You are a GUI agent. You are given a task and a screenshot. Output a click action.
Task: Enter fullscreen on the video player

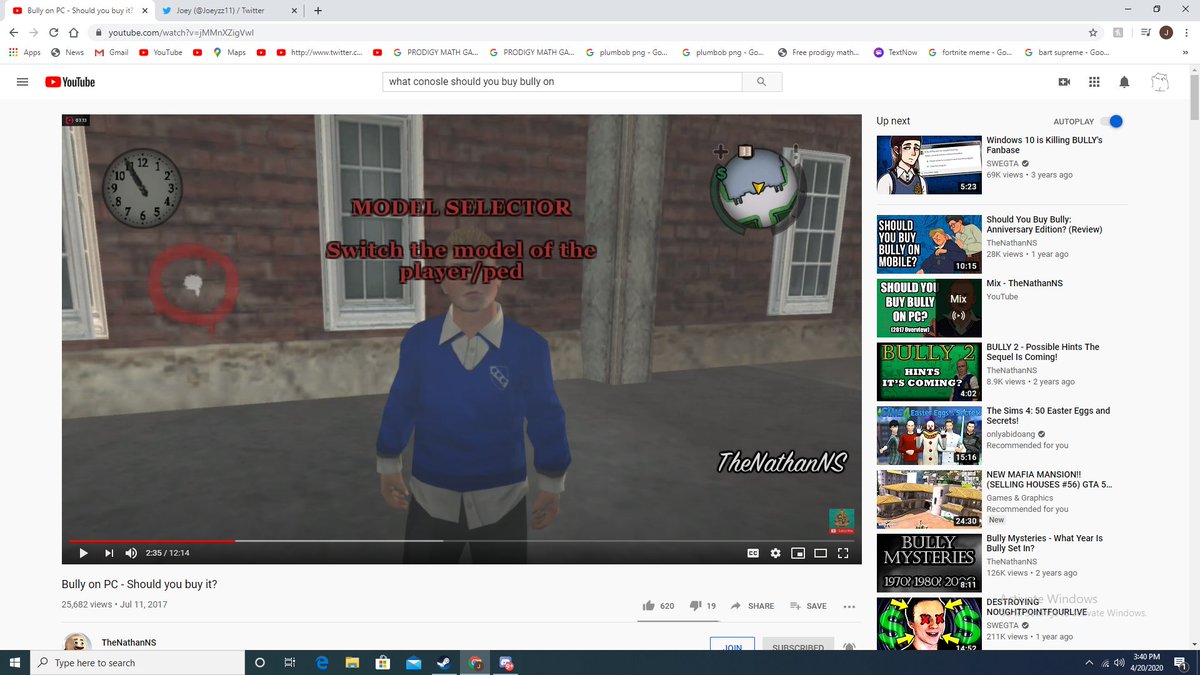pyautogui.click(x=843, y=553)
